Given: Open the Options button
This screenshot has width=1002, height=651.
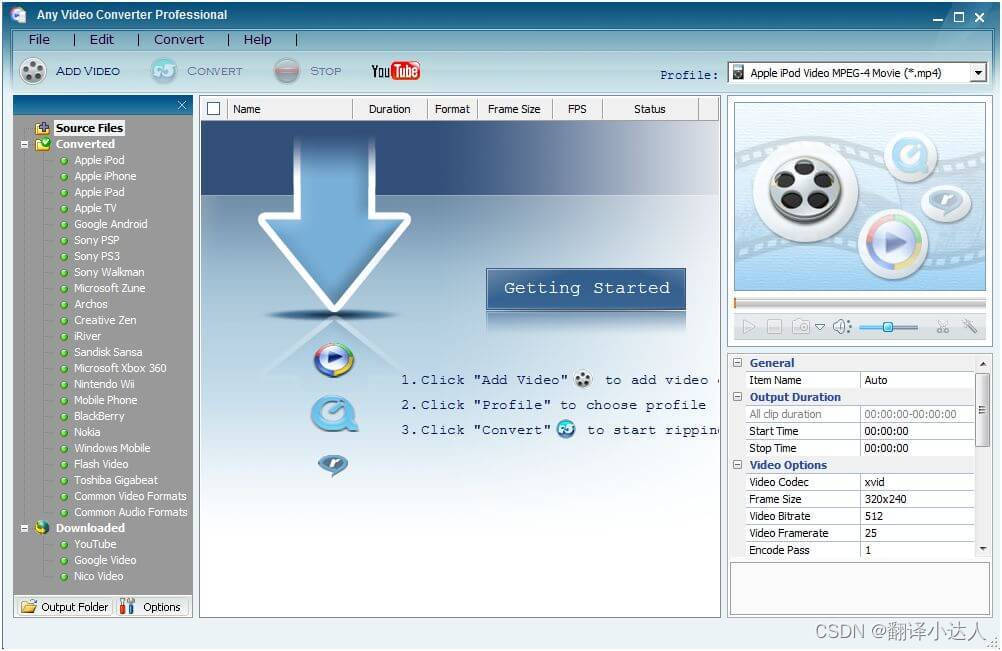Looking at the screenshot, I should click(x=151, y=606).
